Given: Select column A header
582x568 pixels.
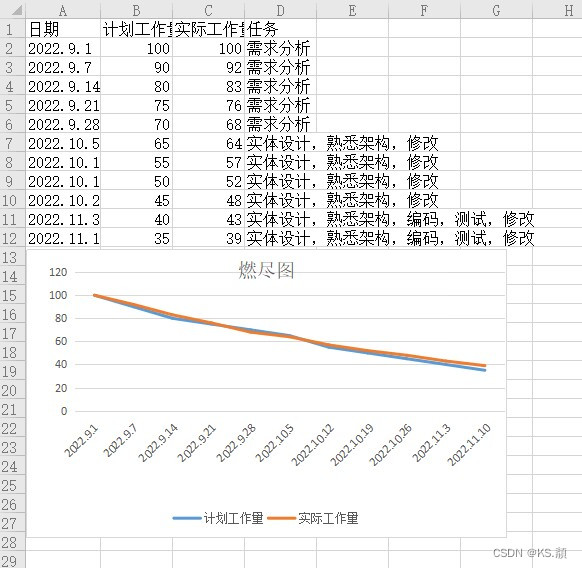Looking at the screenshot, I should point(63,10).
